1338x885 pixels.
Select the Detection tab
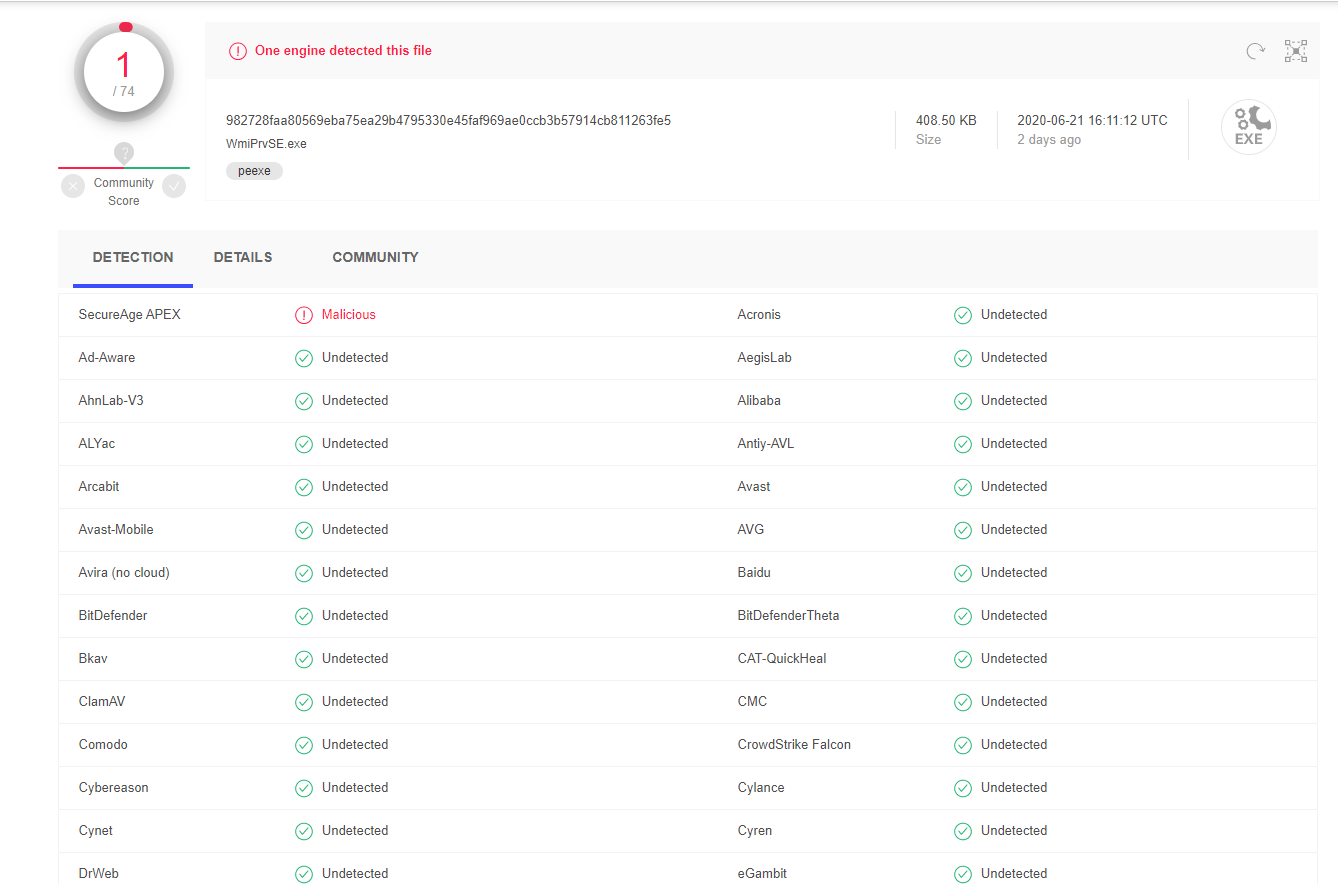[x=133, y=257]
